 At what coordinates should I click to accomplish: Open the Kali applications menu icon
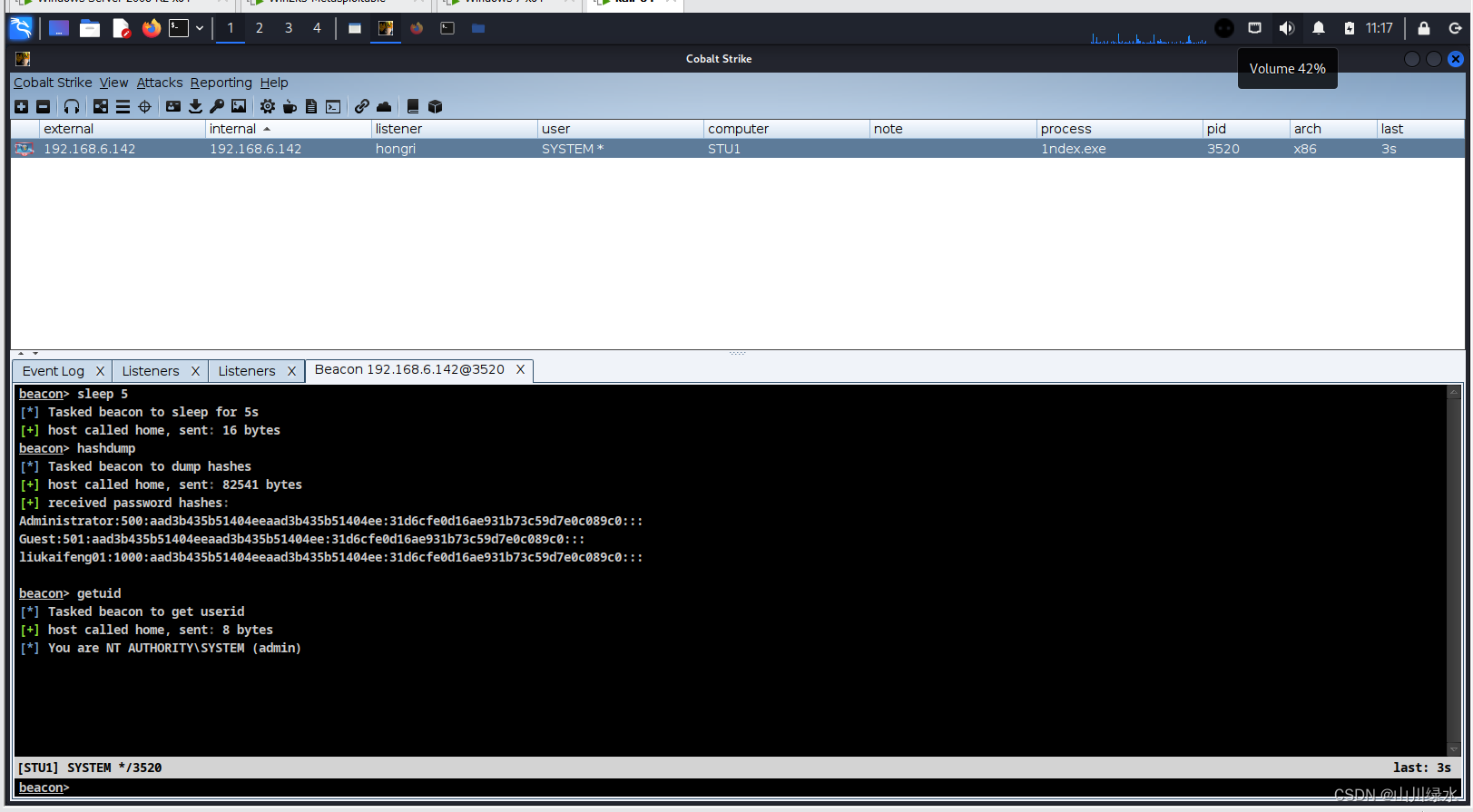tap(21, 28)
